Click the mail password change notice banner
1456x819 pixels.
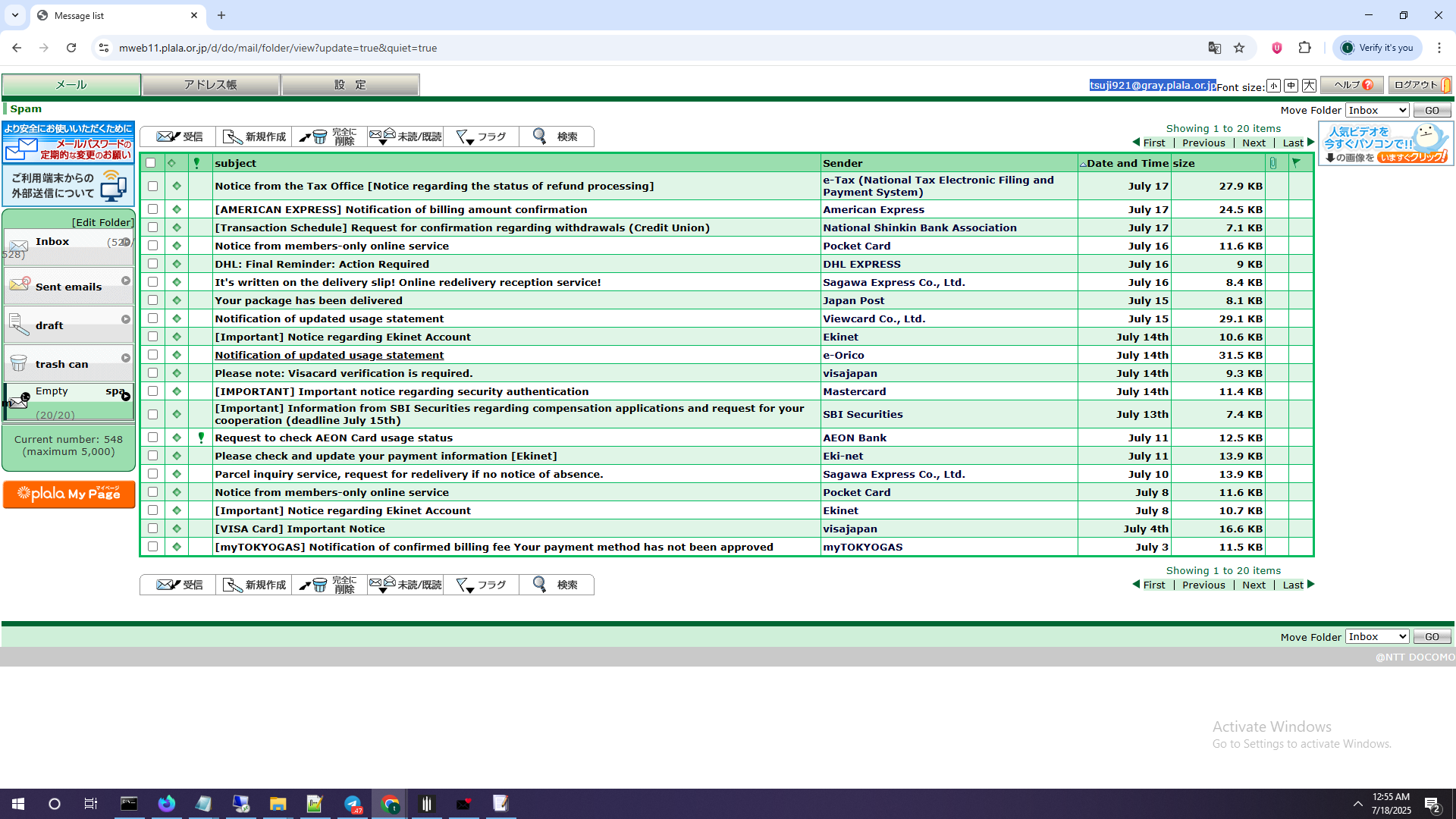pyautogui.click(x=68, y=142)
